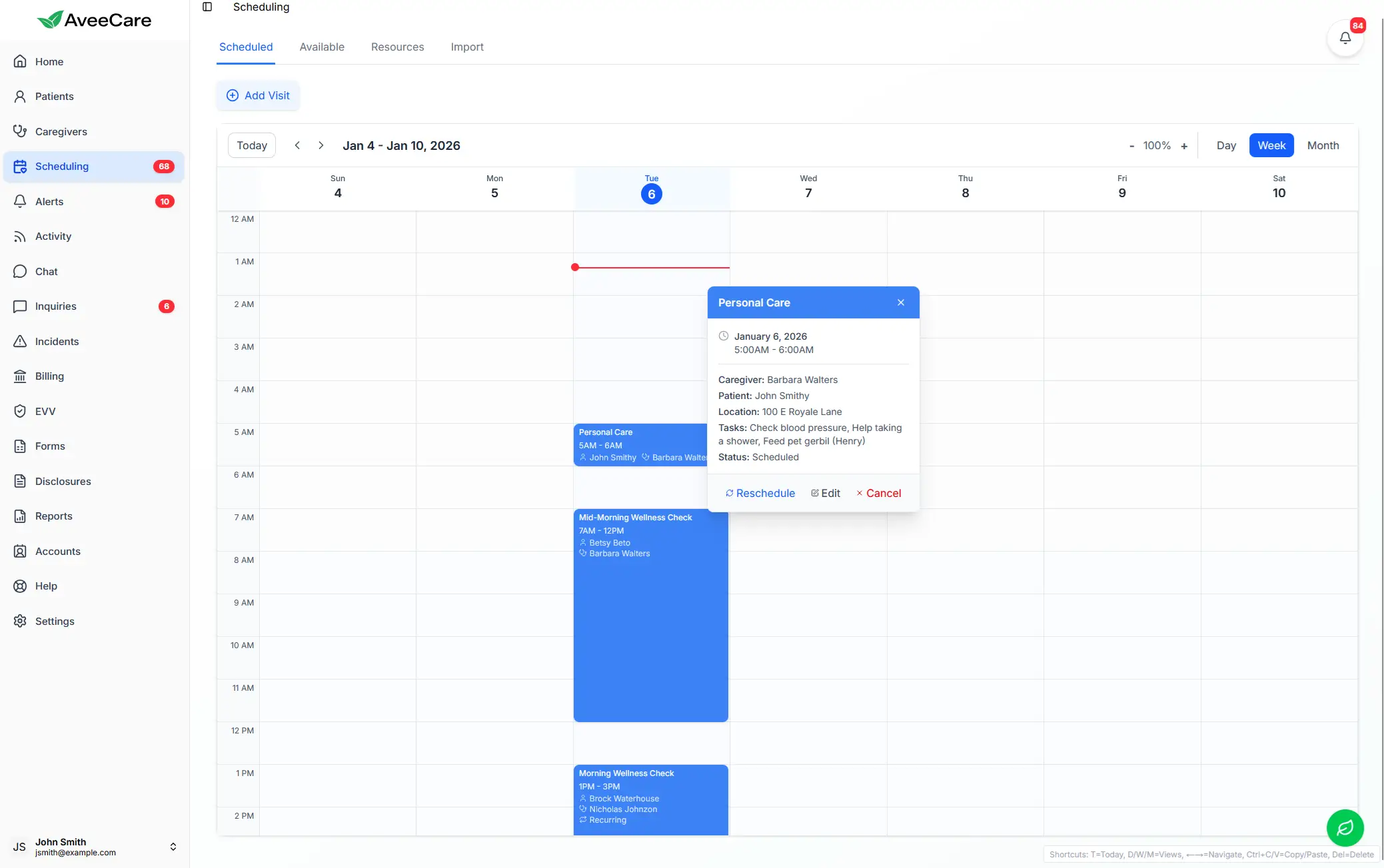Open the Reports section
The width and height of the screenshot is (1384, 868).
click(53, 516)
